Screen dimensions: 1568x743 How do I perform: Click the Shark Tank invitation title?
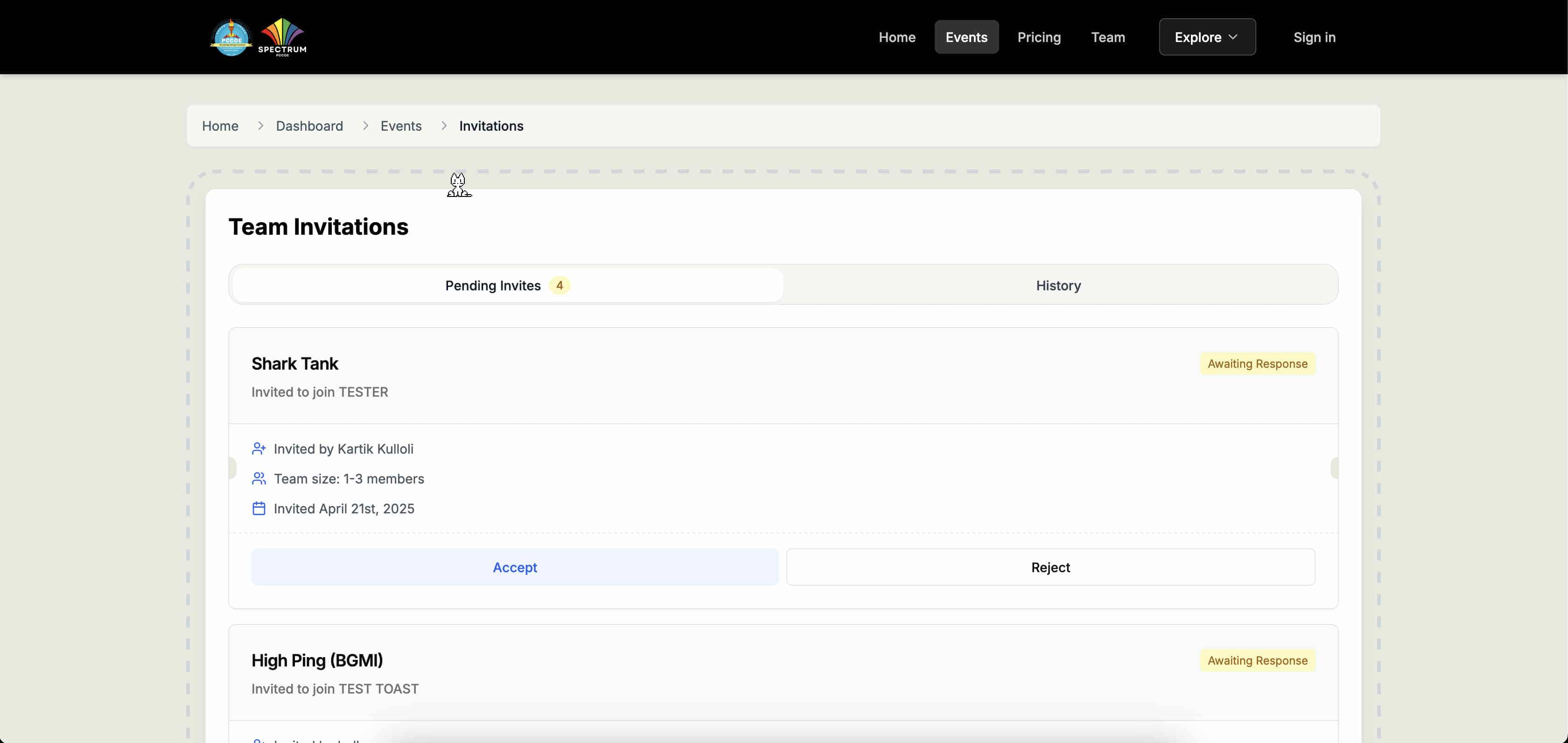(x=294, y=363)
